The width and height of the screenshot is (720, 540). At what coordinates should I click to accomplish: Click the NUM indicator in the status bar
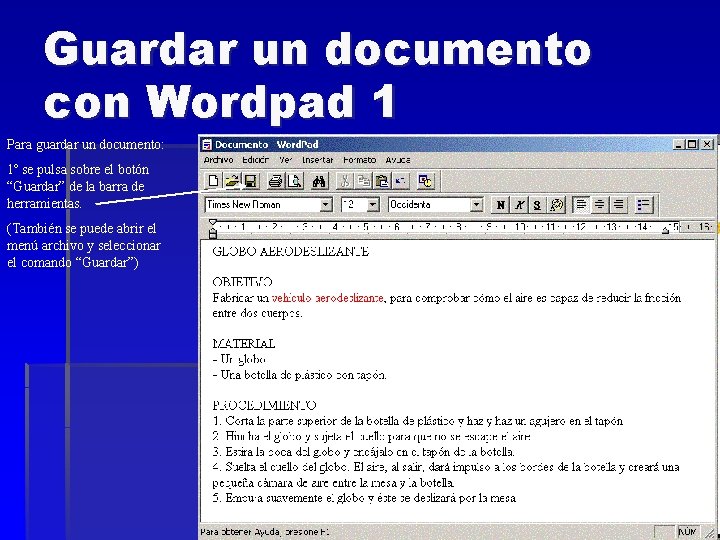coord(687,531)
